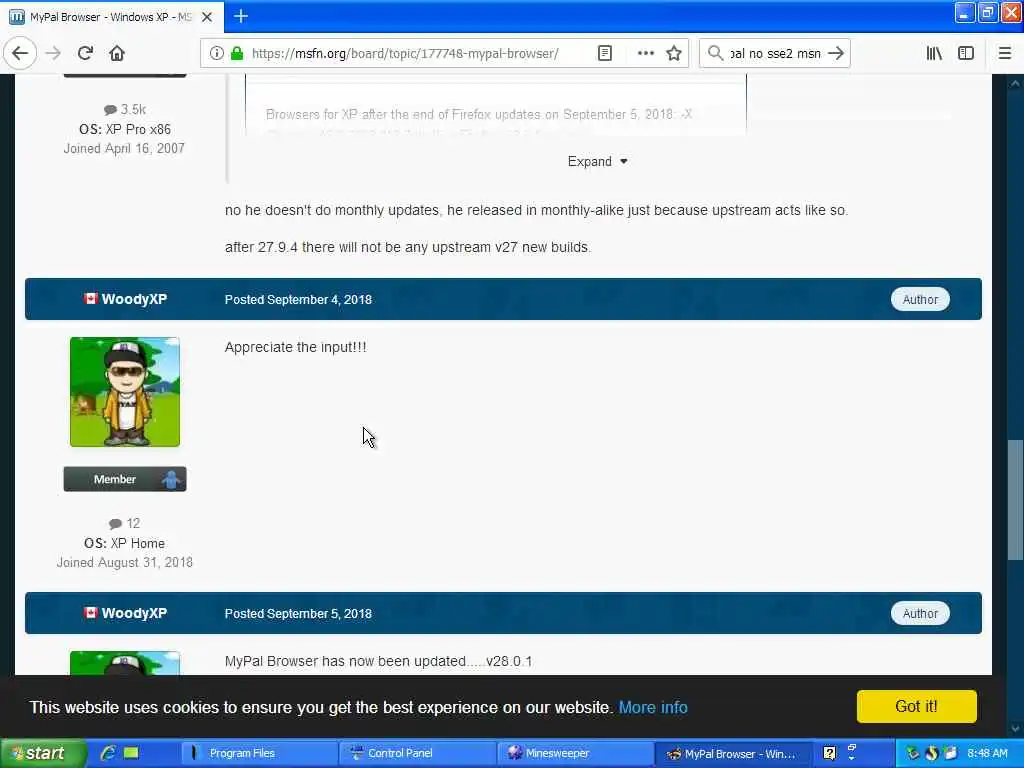Open the browser home page
This screenshot has width=1024, height=768.
(117, 54)
